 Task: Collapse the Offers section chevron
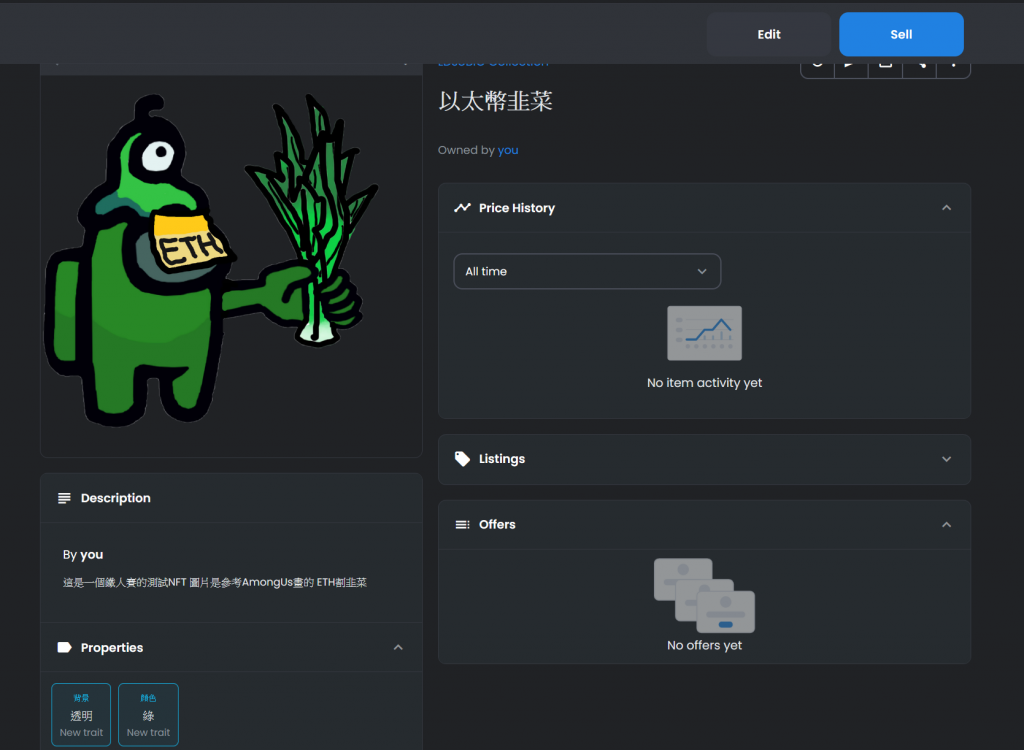coord(946,525)
